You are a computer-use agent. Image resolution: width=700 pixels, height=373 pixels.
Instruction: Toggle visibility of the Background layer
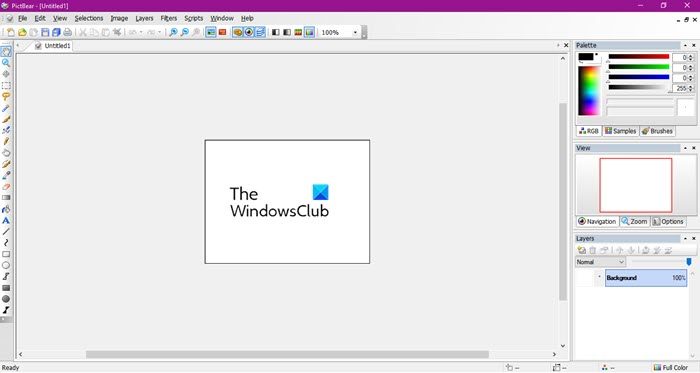(x=600, y=278)
